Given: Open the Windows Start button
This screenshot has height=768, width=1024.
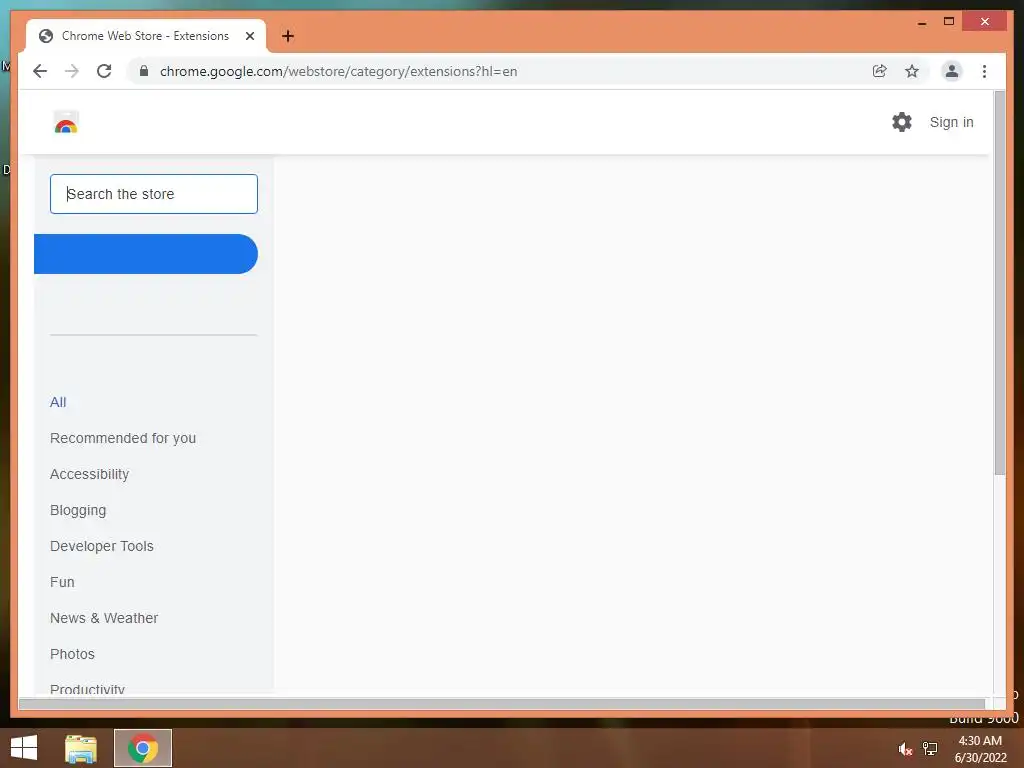Looking at the screenshot, I should click(24, 748).
